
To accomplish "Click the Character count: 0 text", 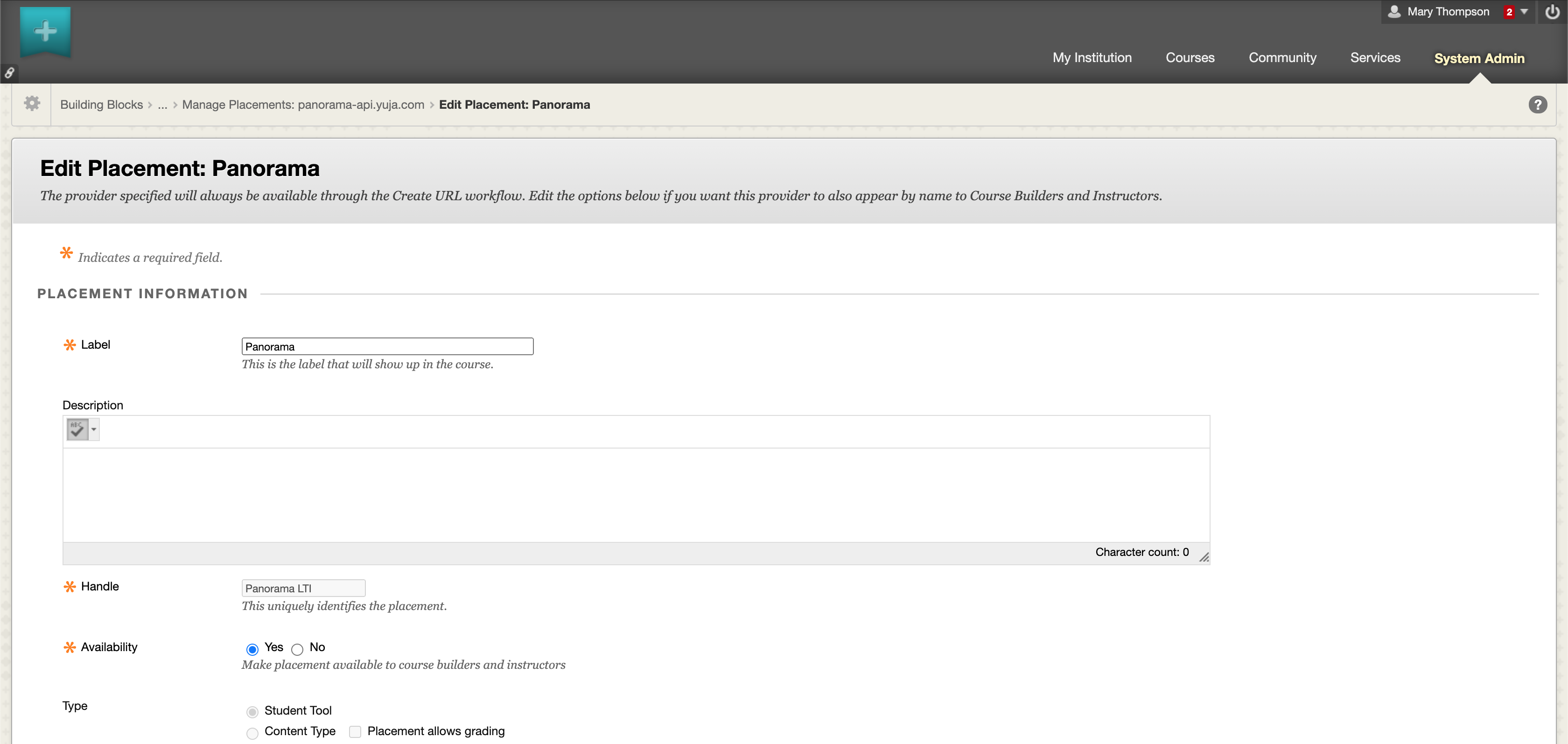I will 1142,552.
